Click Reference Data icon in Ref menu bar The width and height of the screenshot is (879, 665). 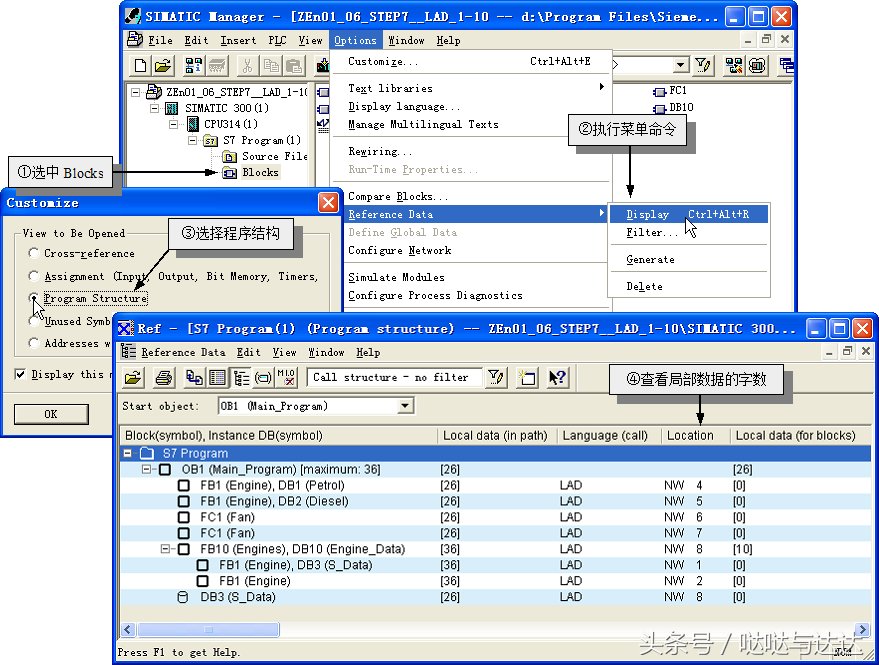click(x=128, y=352)
